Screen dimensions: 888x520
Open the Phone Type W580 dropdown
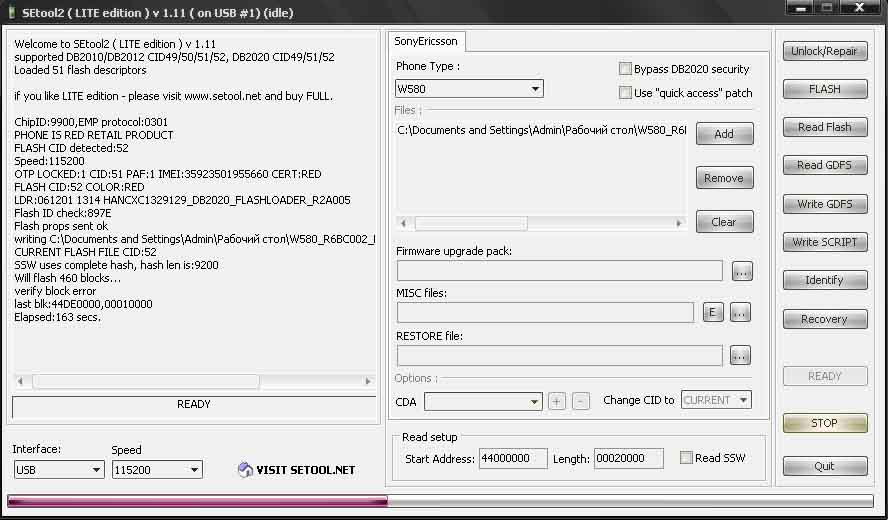pyautogui.click(x=469, y=89)
